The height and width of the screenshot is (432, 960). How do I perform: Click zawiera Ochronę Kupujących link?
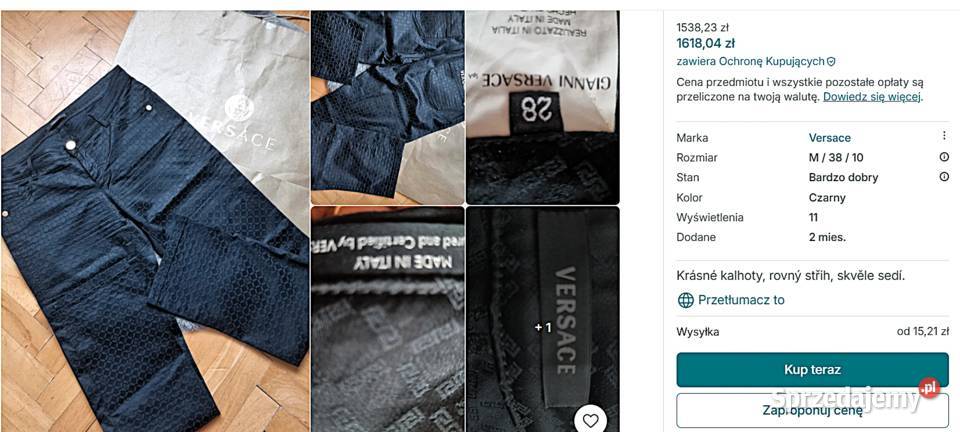(751, 62)
